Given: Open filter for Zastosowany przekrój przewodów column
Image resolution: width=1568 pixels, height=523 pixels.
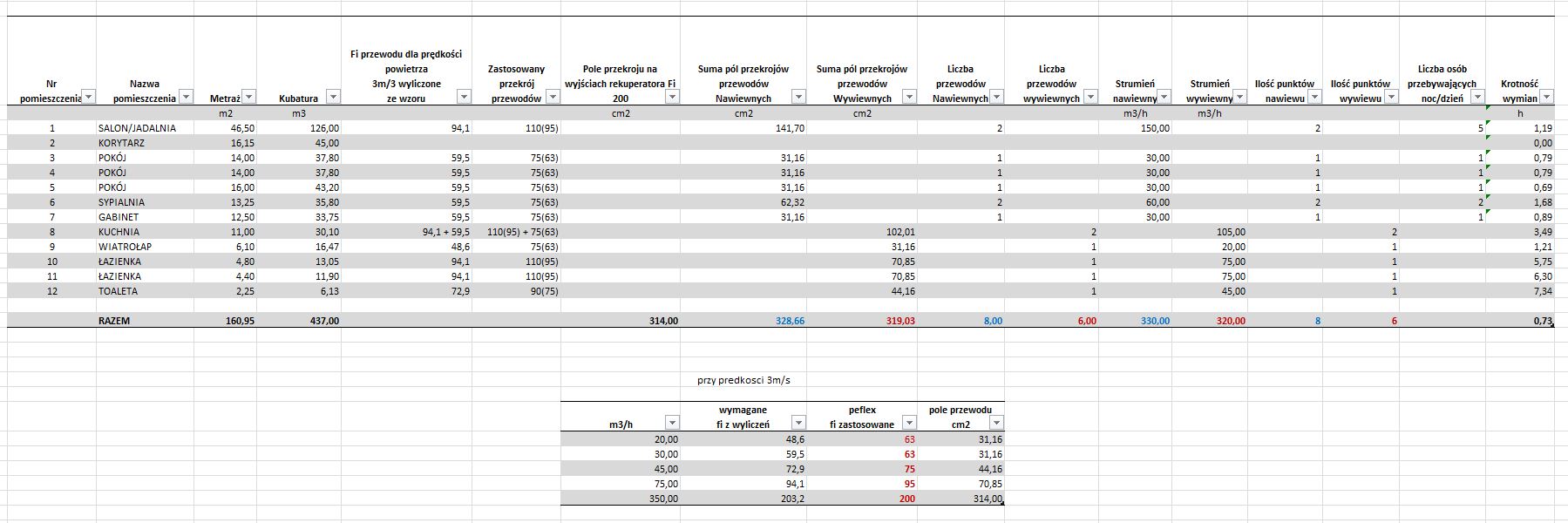Looking at the screenshot, I should pyautogui.click(x=553, y=97).
